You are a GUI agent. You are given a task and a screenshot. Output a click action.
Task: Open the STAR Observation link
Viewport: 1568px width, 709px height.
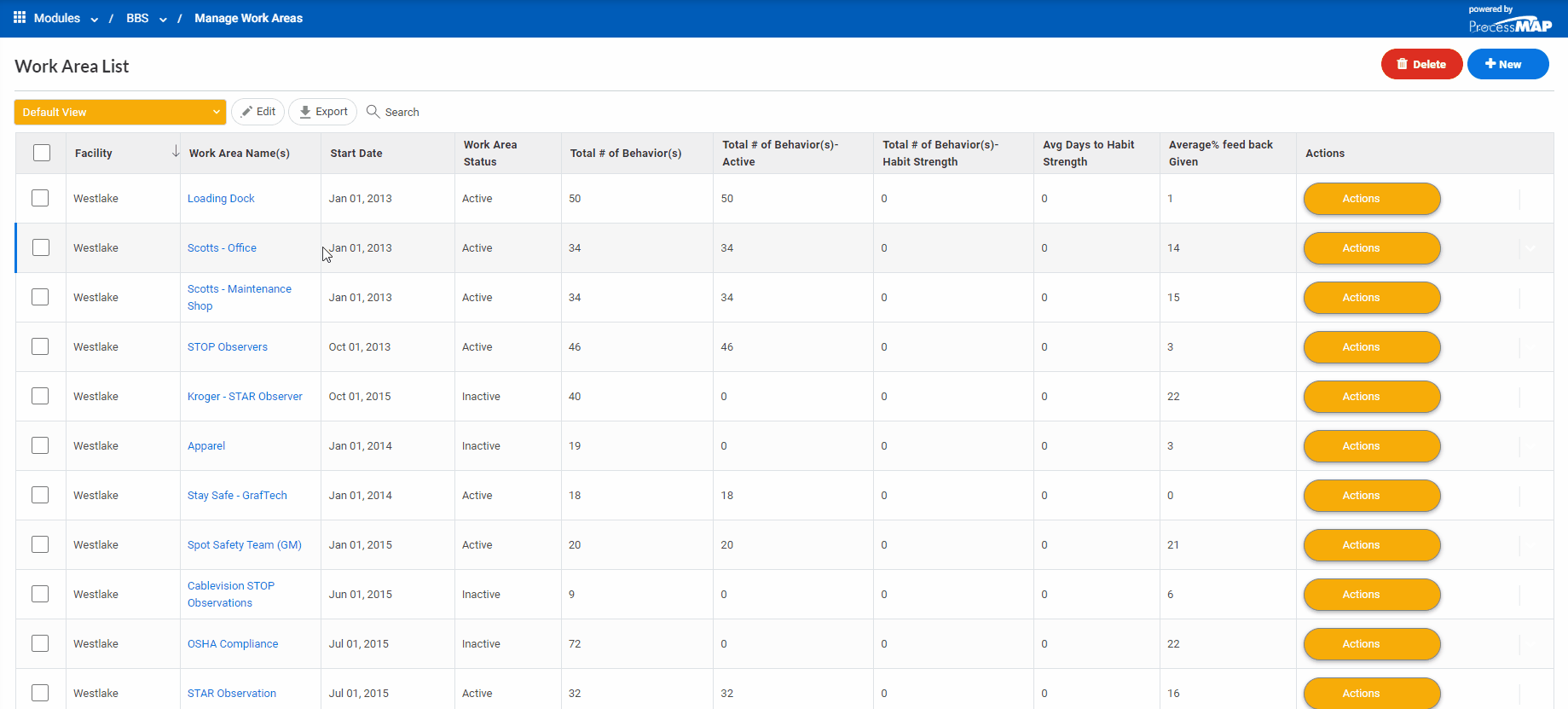point(232,694)
